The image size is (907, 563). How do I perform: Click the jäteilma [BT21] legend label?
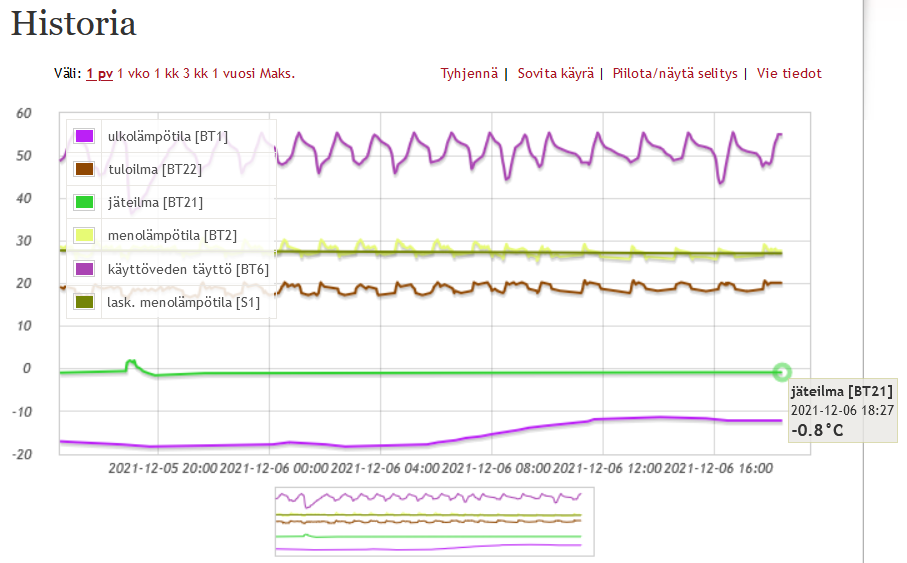pyautogui.click(x=155, y=203)
